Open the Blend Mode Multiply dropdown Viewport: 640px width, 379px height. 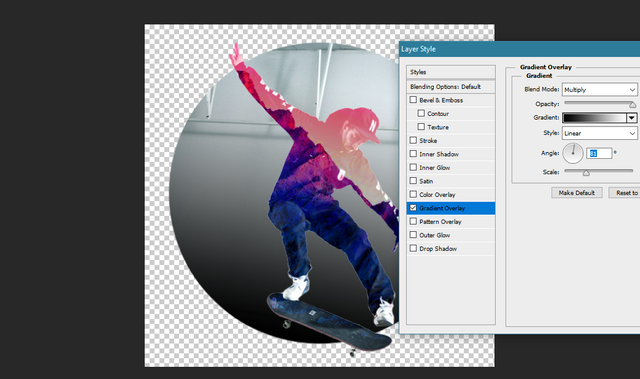(599, 89)
